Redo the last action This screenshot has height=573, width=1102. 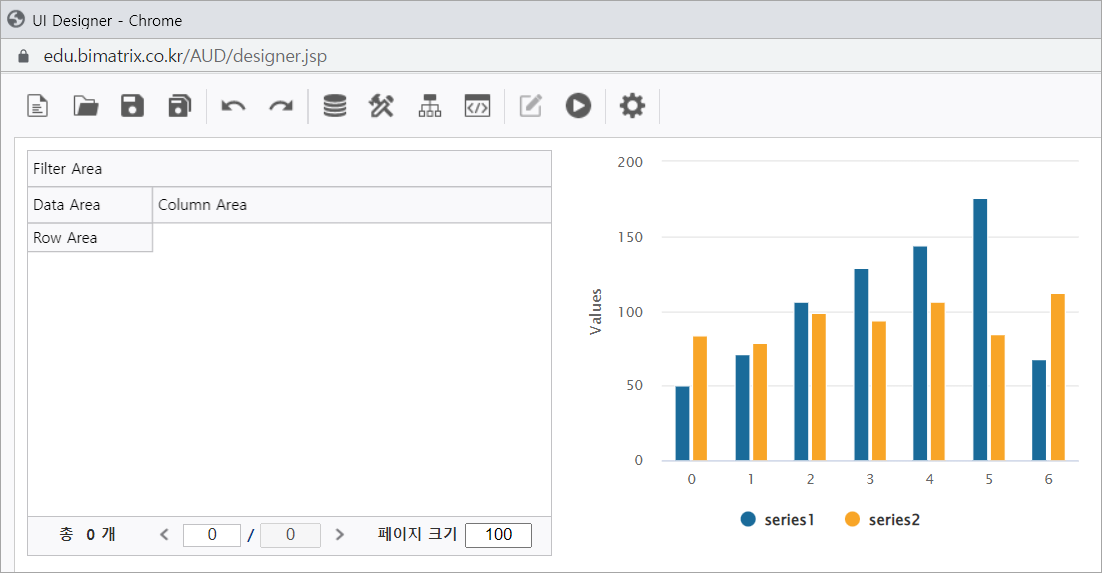[281, 106]
